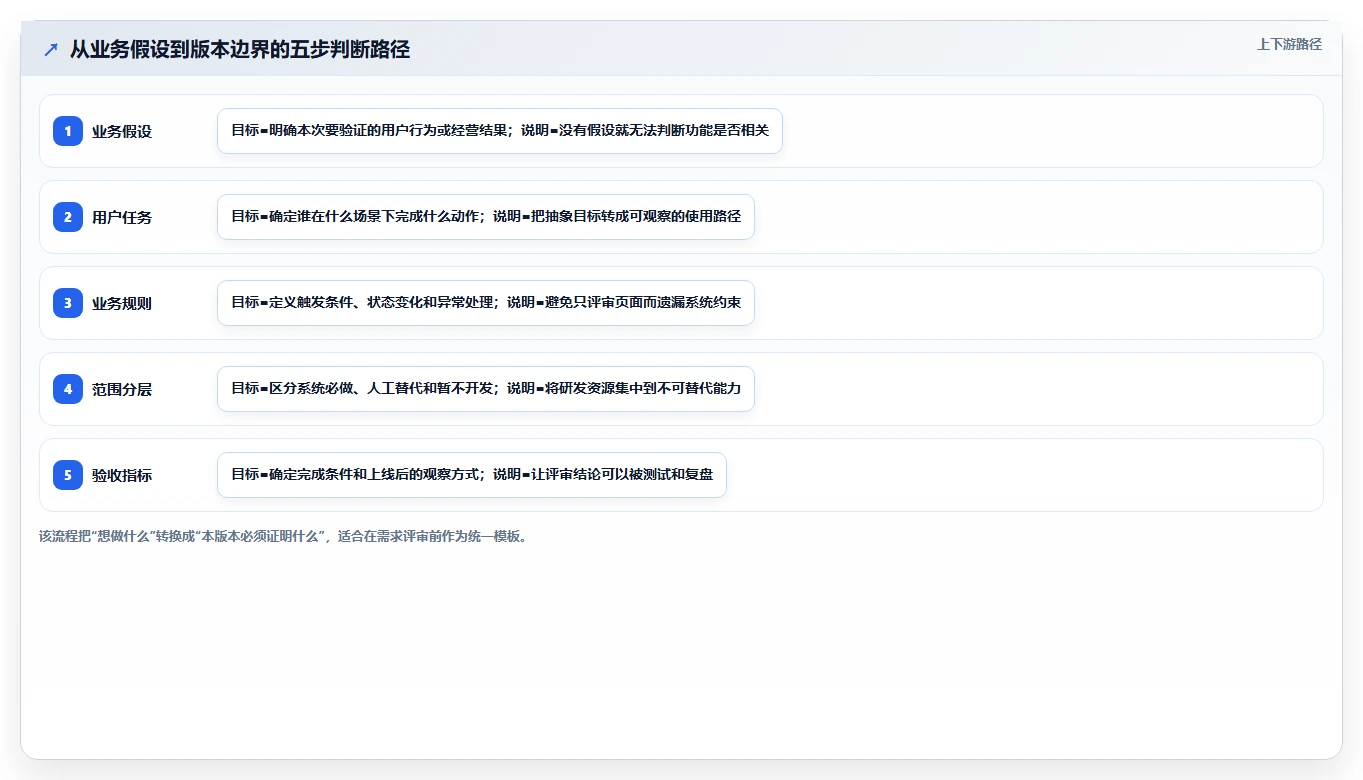Select the 范围分层 step label
This screenshot has height=780, width=1363.
click(122, 389)
